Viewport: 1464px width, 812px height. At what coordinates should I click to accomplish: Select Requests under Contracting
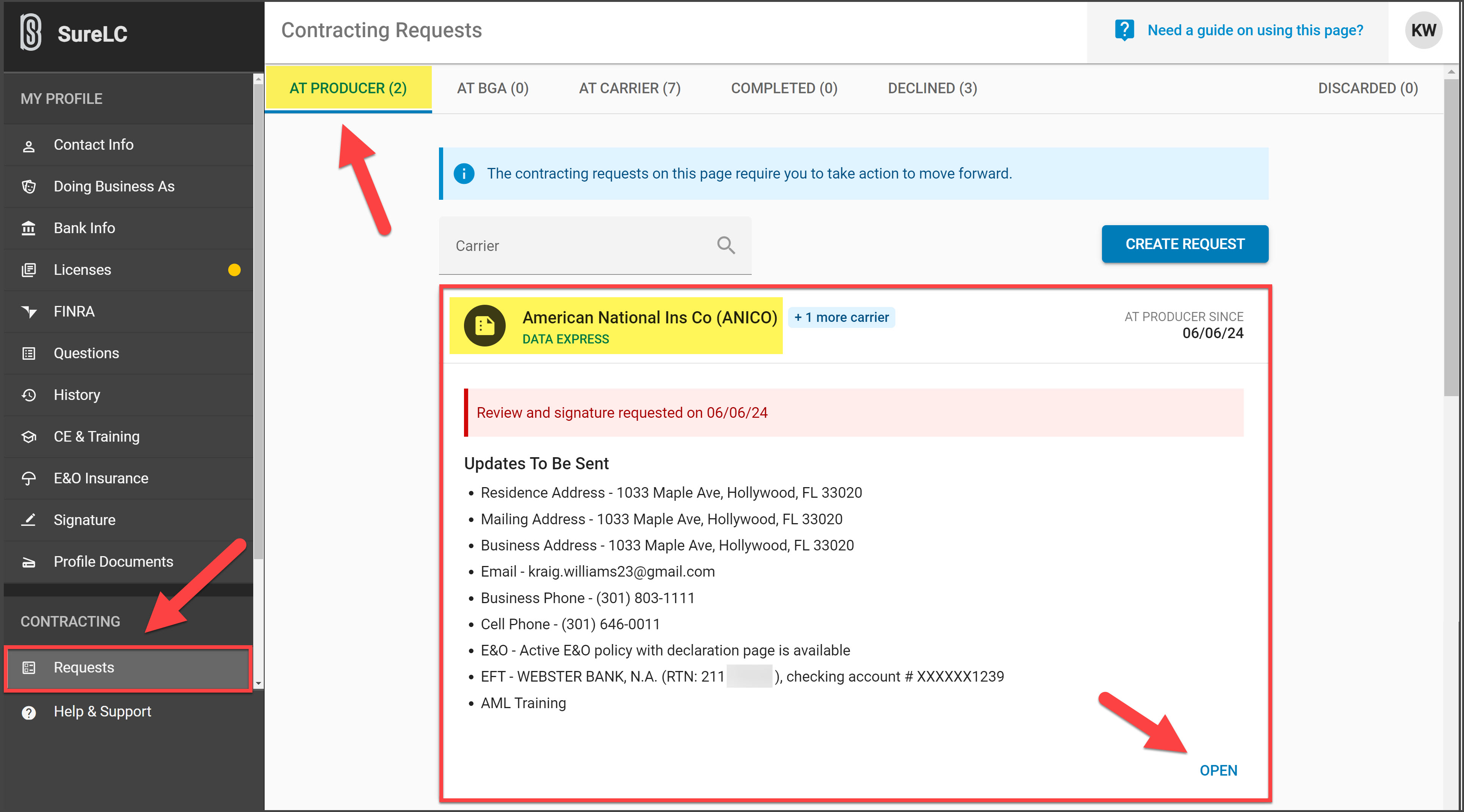click(x=129, y=668)
